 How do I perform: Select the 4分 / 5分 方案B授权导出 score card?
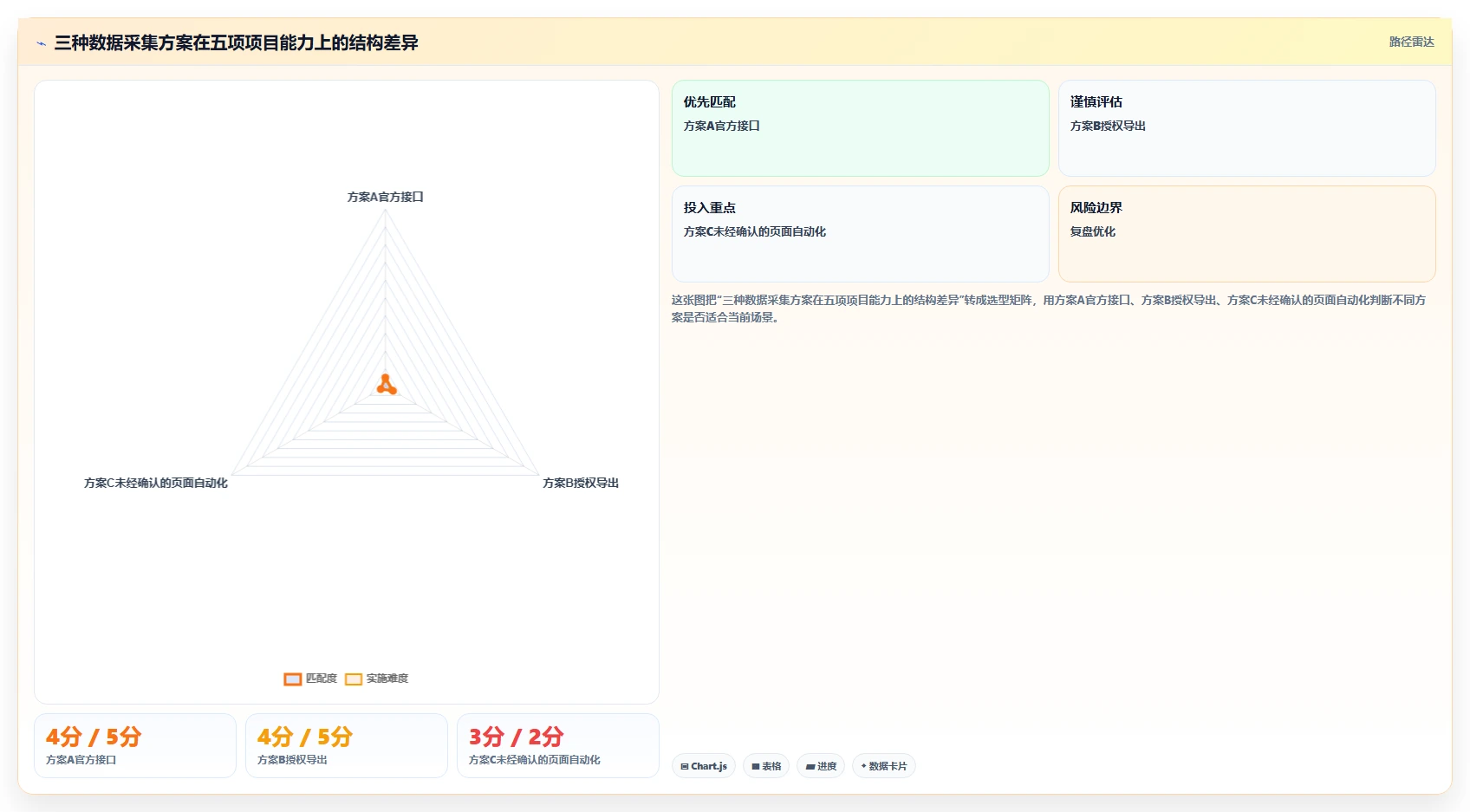pos(347,746)
